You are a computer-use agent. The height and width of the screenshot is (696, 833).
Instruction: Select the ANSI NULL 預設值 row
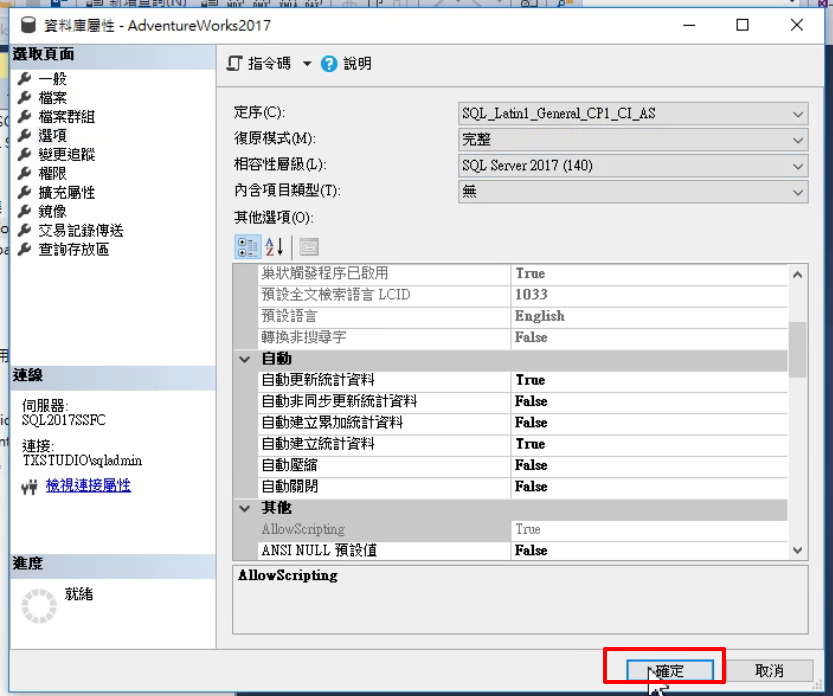coord(523,550)
